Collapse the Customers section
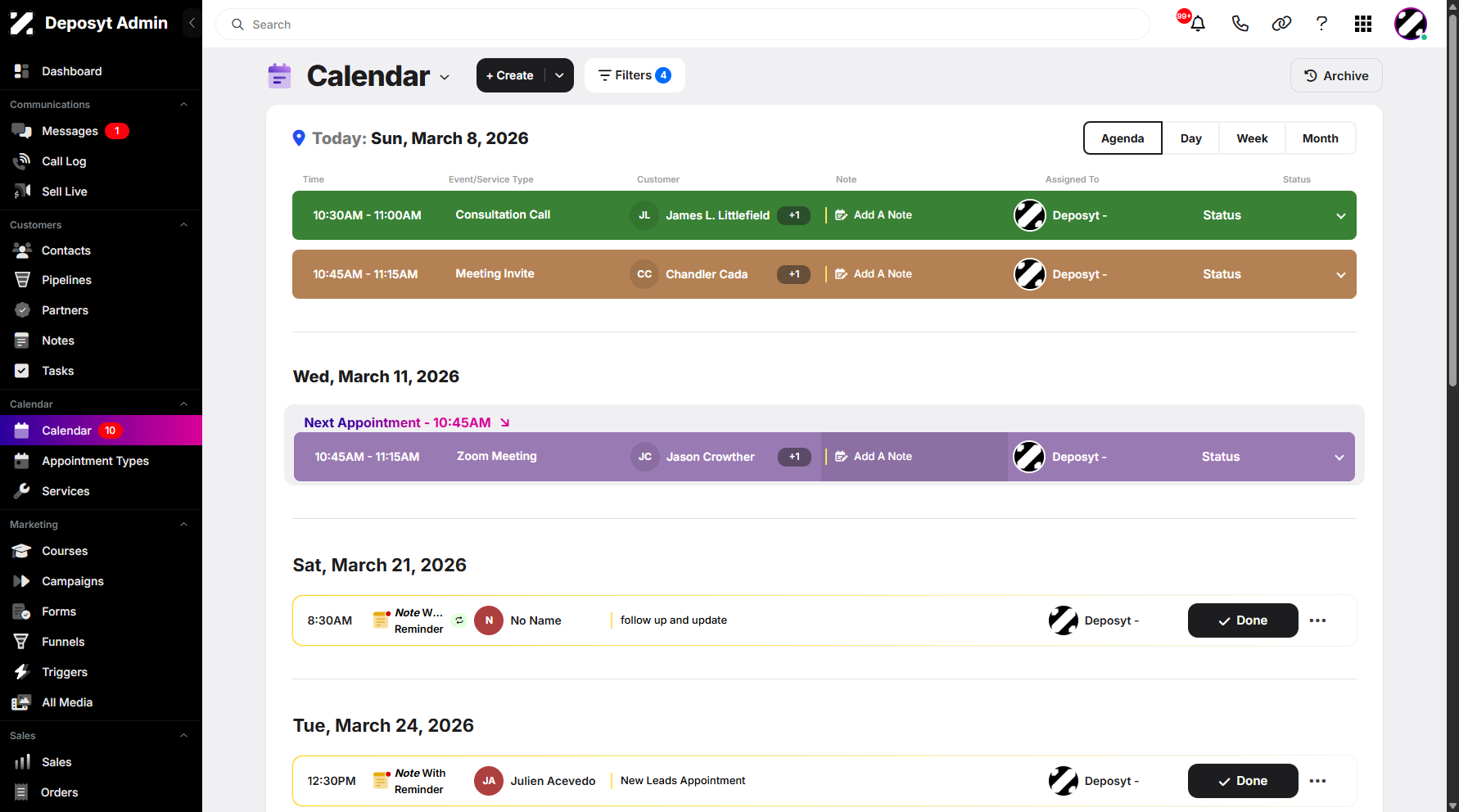This screenshot has width=1459, height=812. tap(184, 224)
